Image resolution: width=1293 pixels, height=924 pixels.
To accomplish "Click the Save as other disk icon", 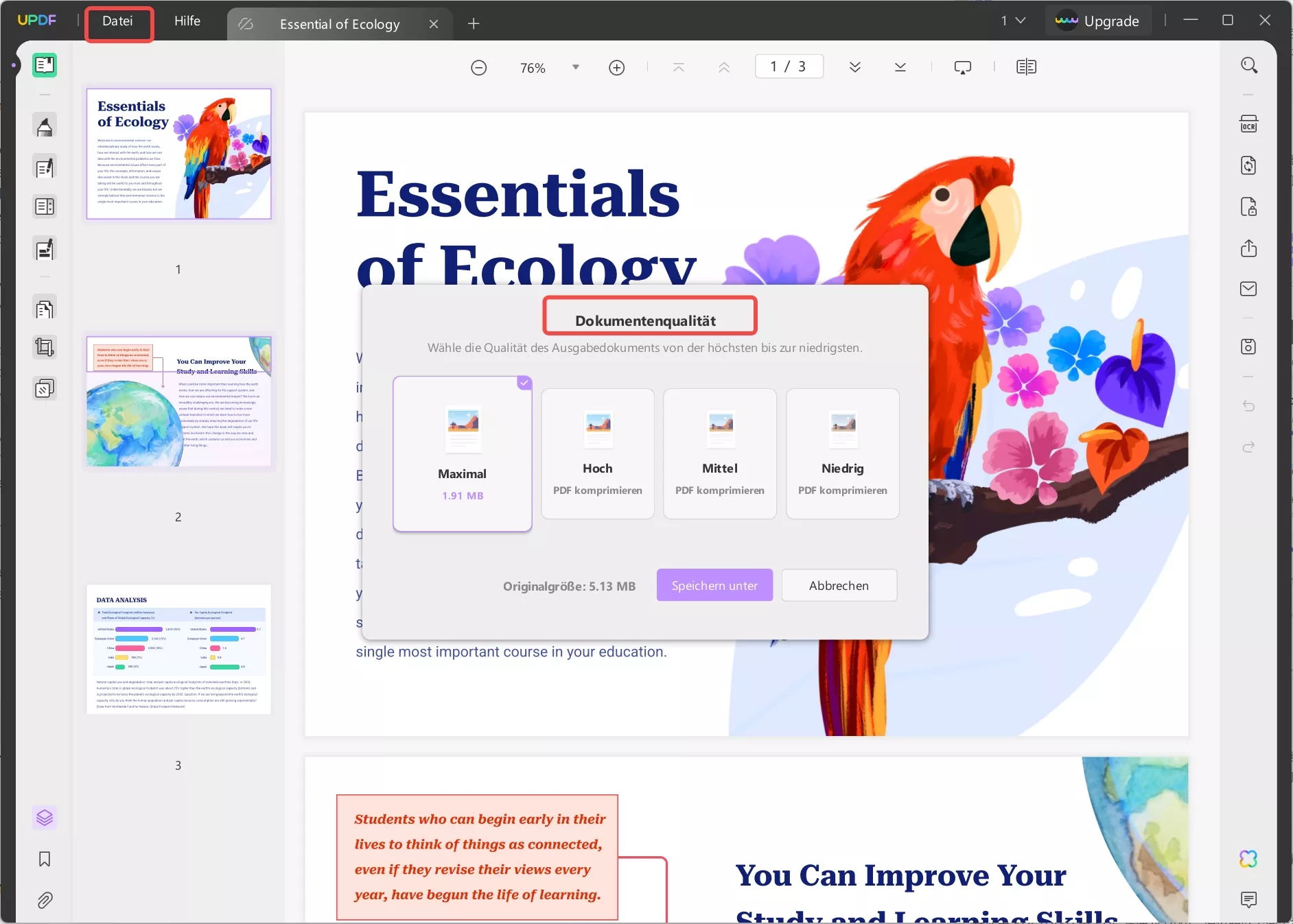I will tap(1249, 346).
